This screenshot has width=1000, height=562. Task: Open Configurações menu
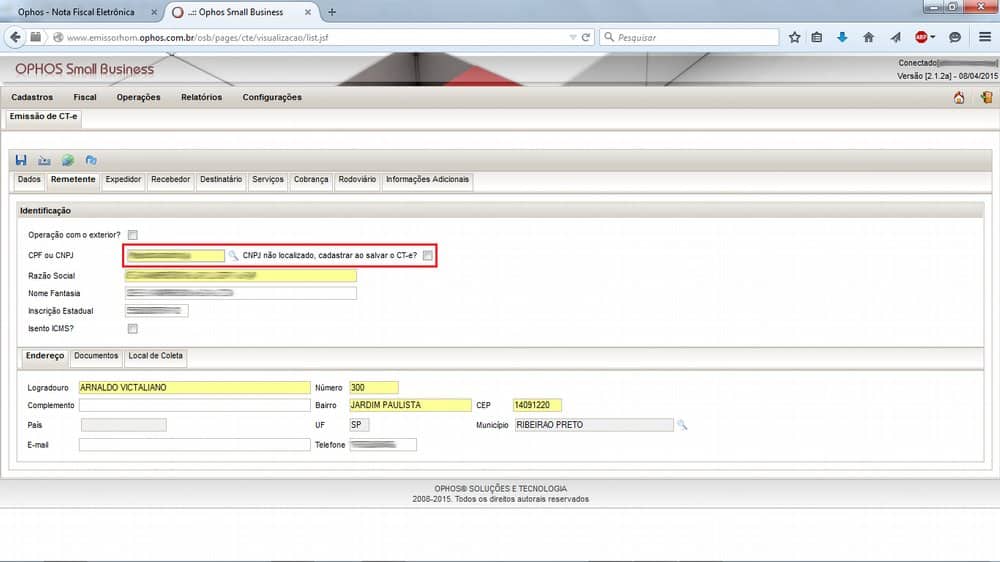pyautogui.click(x=272, y=98)
